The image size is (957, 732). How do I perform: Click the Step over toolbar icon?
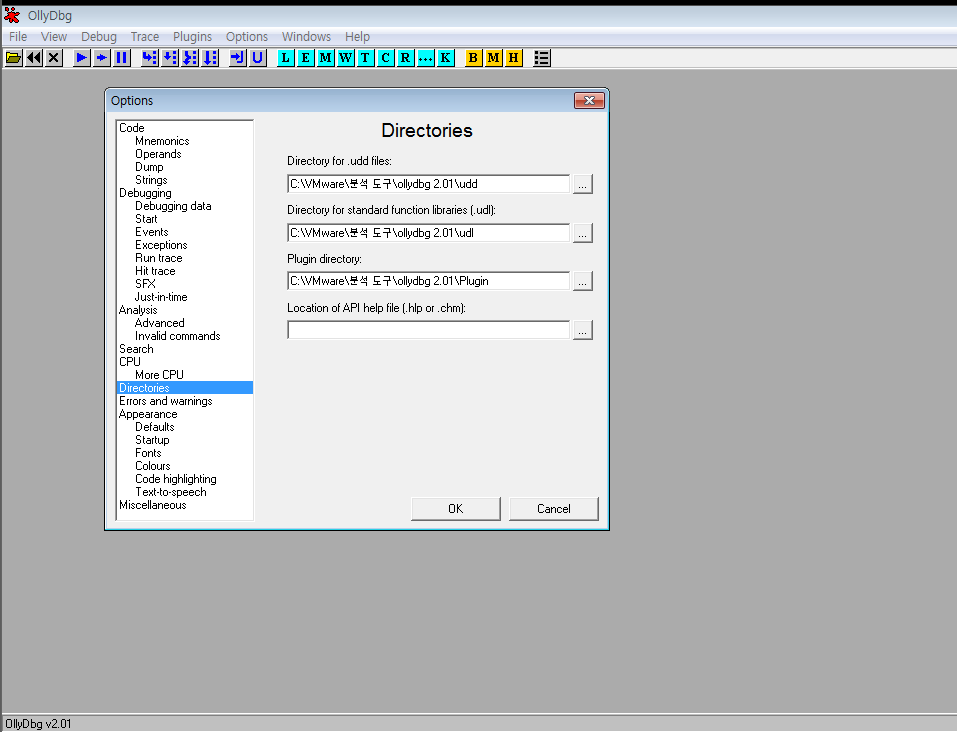pyautogui.click(x=170, y=58)
